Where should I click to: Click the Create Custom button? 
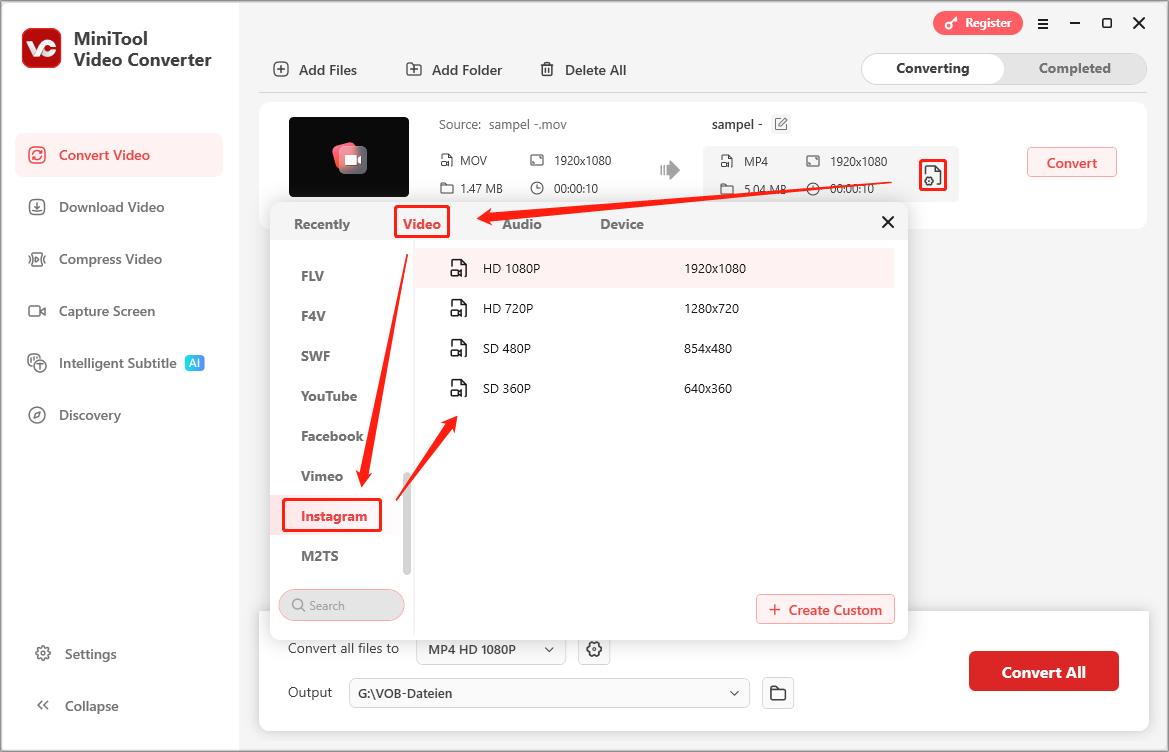[825, 610]
